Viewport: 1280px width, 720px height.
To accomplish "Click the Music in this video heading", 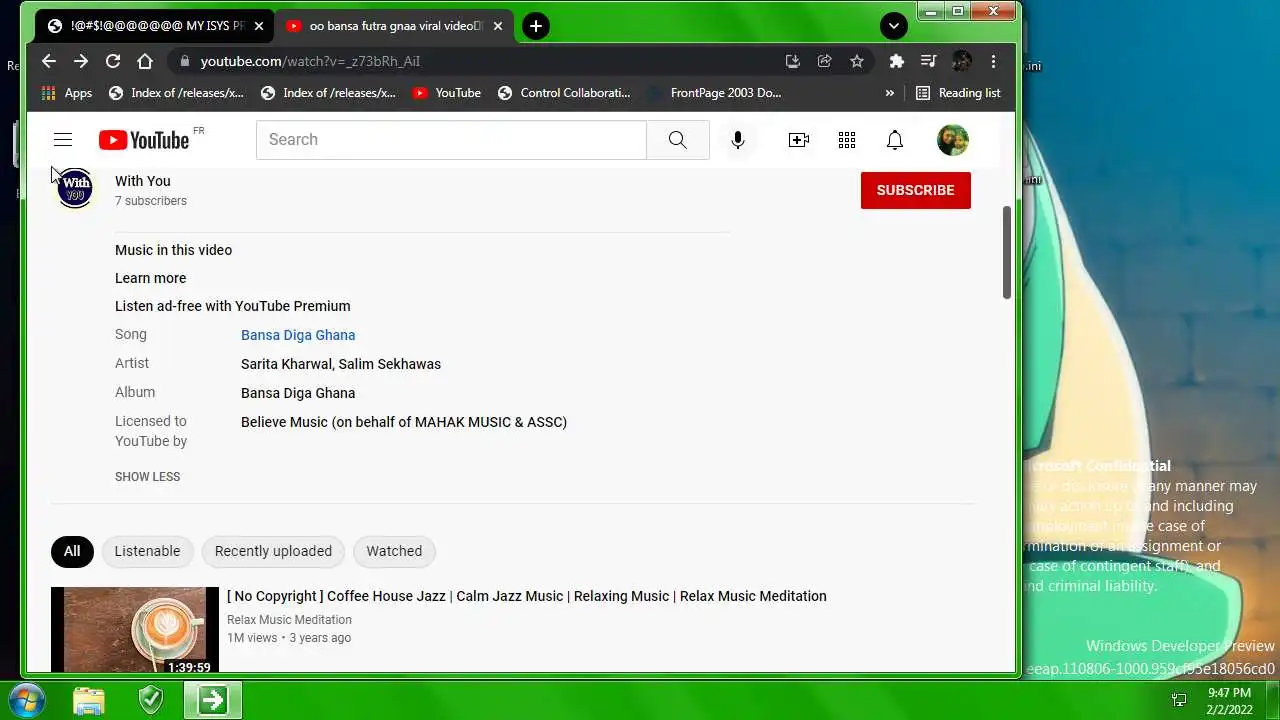I will tap(173, 250).
